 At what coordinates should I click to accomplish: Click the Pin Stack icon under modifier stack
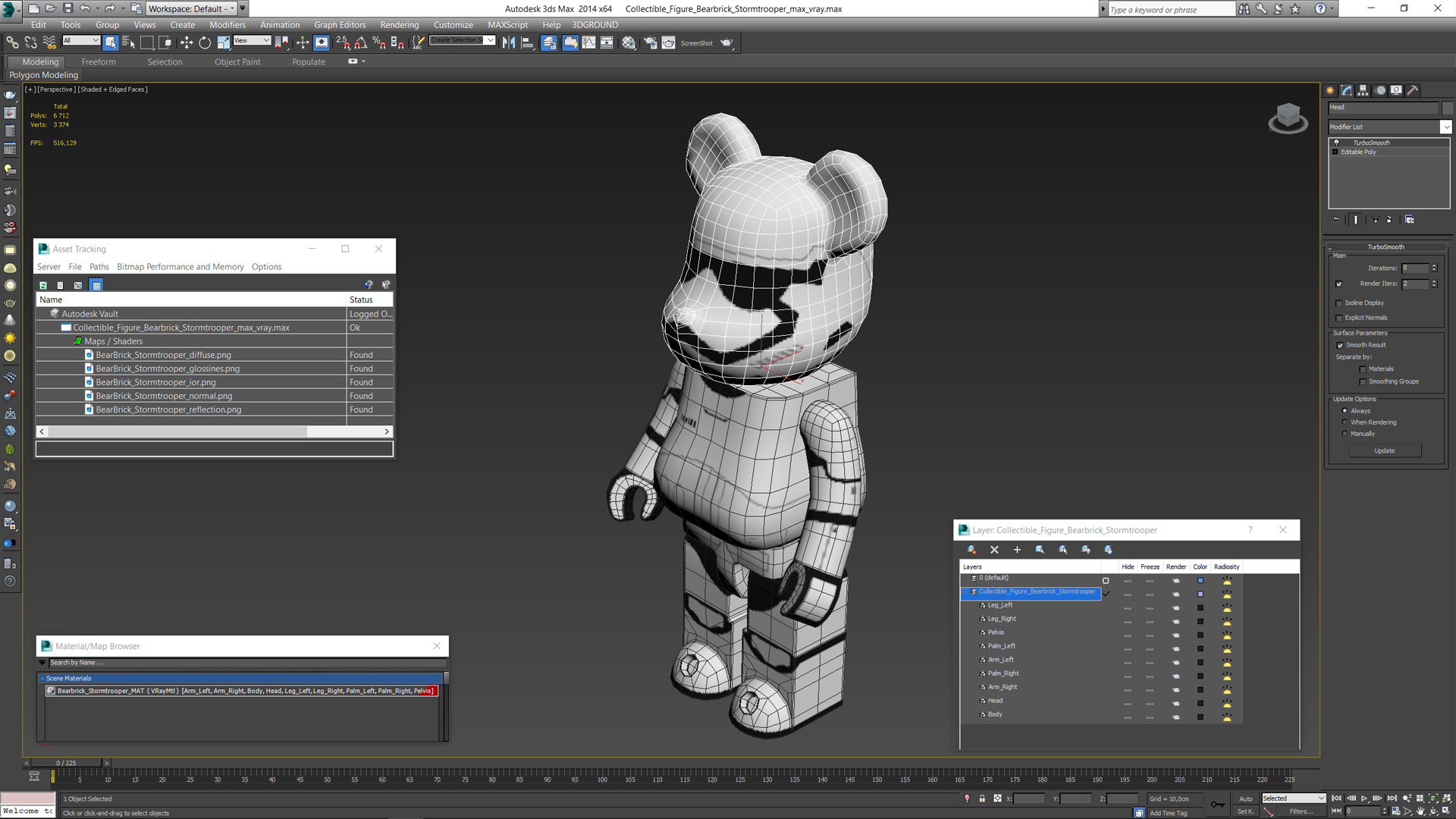point(1336,220)
